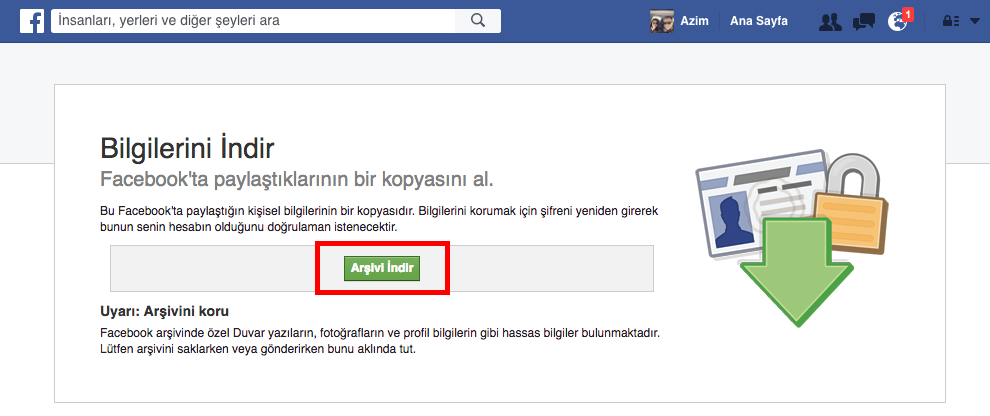Click the Arşivi İndir button

click(382, 268)
